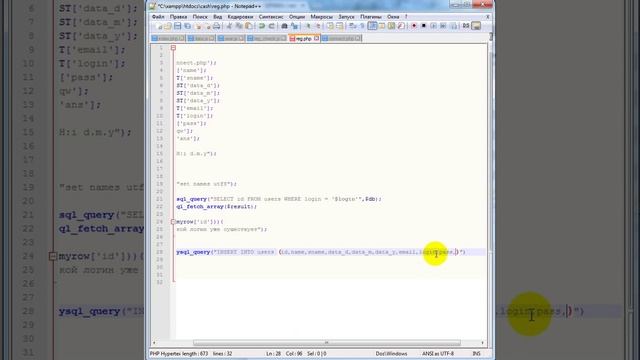This screenshot has width=640, height=360.
Task: Close document using menu bar X
Action: click(x=487, y=17)
